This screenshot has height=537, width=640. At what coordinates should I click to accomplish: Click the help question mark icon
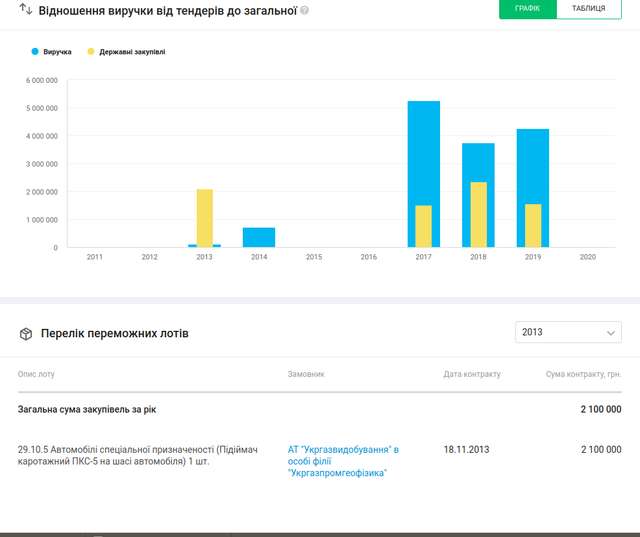(x=305, y=10)
